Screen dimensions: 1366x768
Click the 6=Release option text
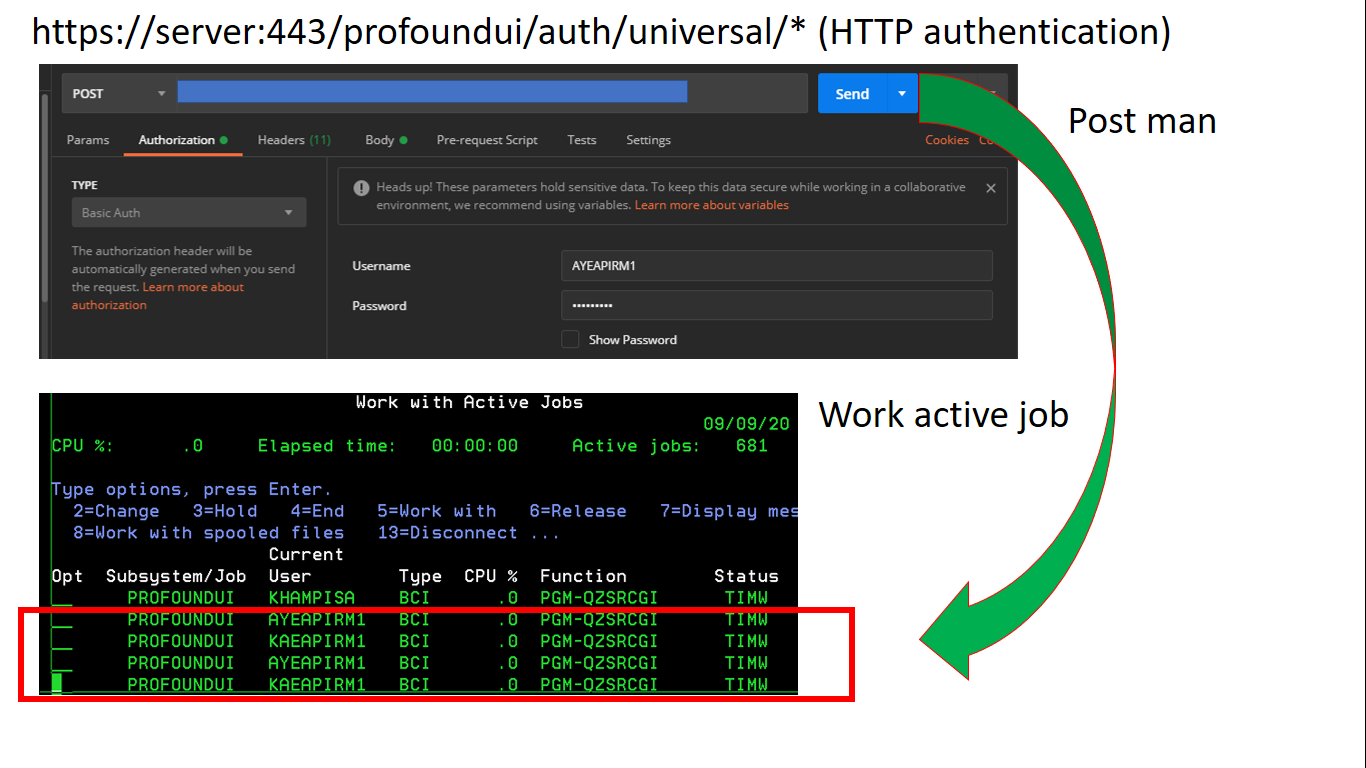(578, 511)
